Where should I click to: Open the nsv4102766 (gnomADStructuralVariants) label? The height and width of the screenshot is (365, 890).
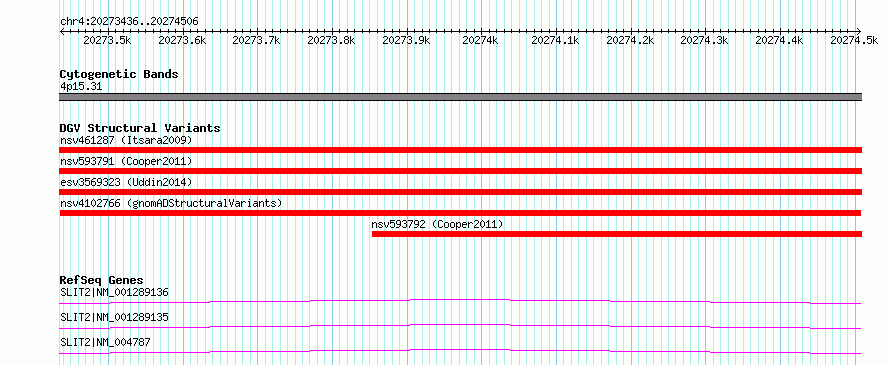(x=171, y=203)
